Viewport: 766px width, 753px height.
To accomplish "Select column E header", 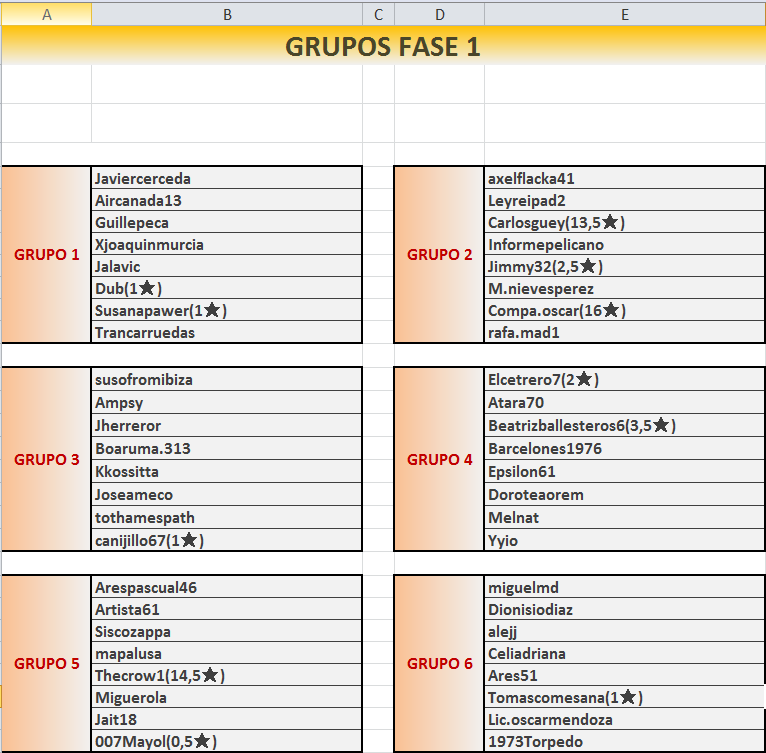I will coord(624,13).
